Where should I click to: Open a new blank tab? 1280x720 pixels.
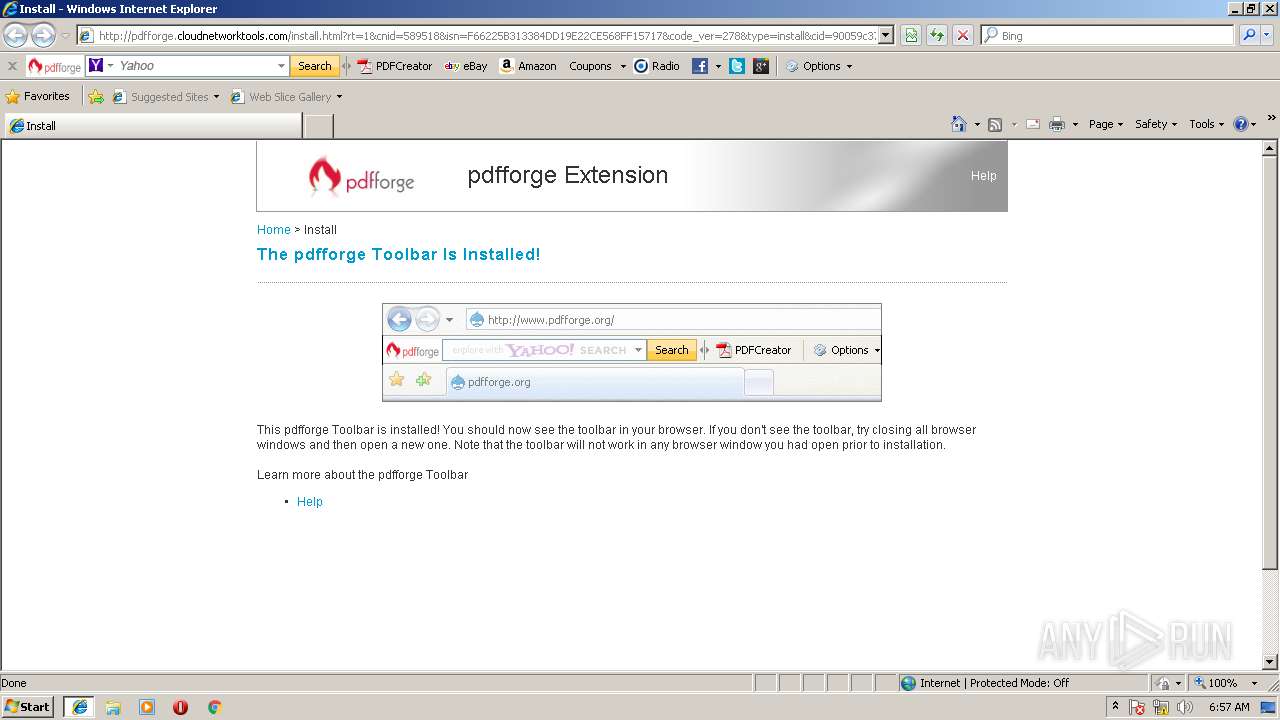click(318, 126)
